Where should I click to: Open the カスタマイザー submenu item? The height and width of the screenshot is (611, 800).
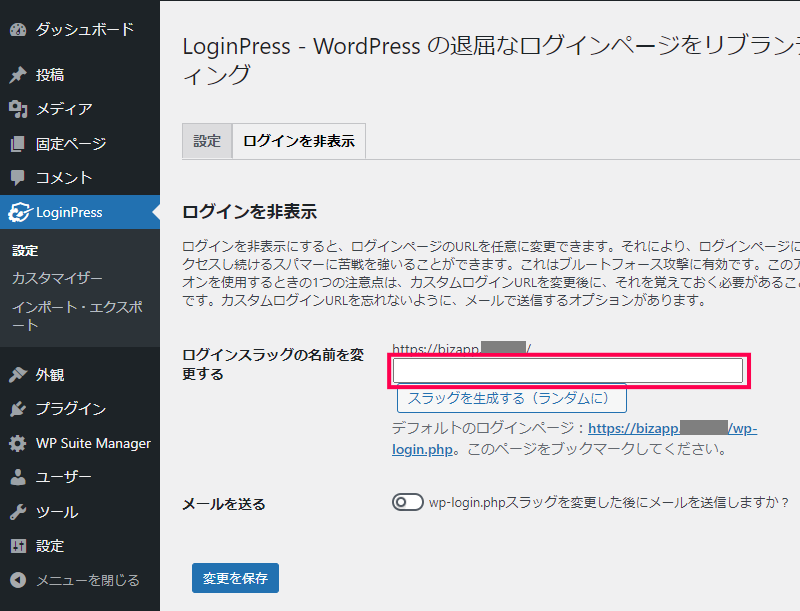pos(57,278)
